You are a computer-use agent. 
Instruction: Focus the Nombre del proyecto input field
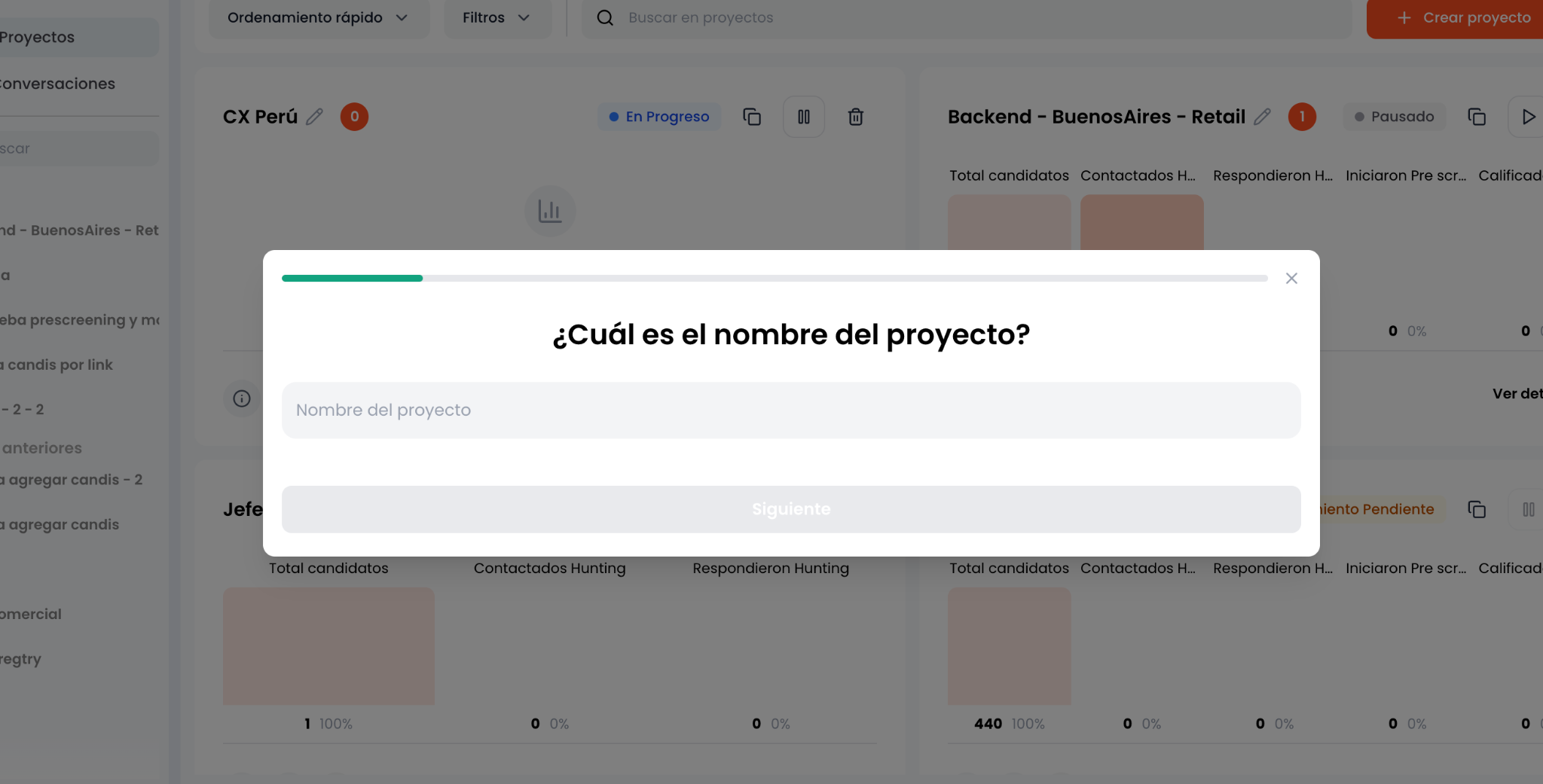(791, 410)
